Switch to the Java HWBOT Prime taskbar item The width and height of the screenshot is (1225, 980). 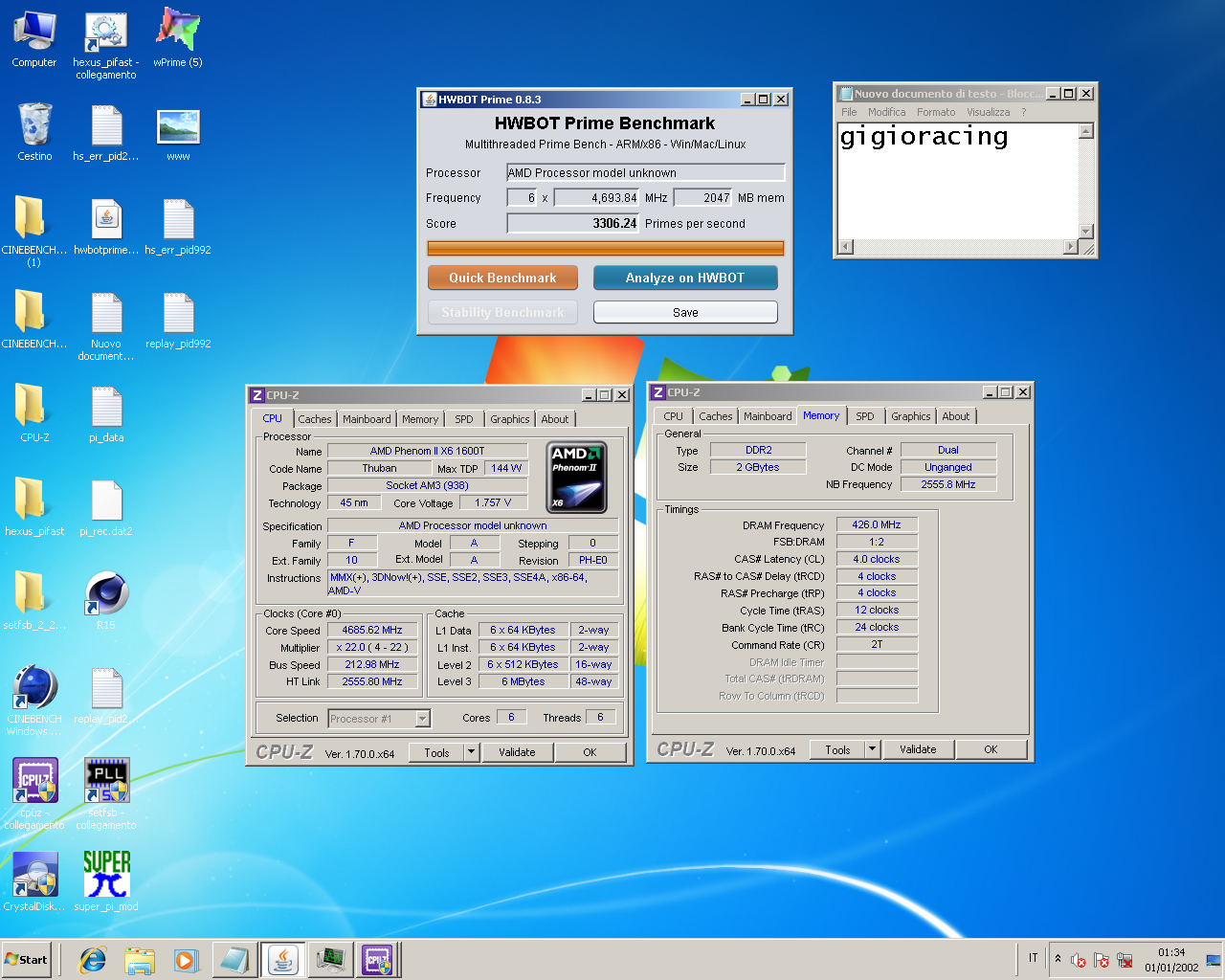(283, 960)
